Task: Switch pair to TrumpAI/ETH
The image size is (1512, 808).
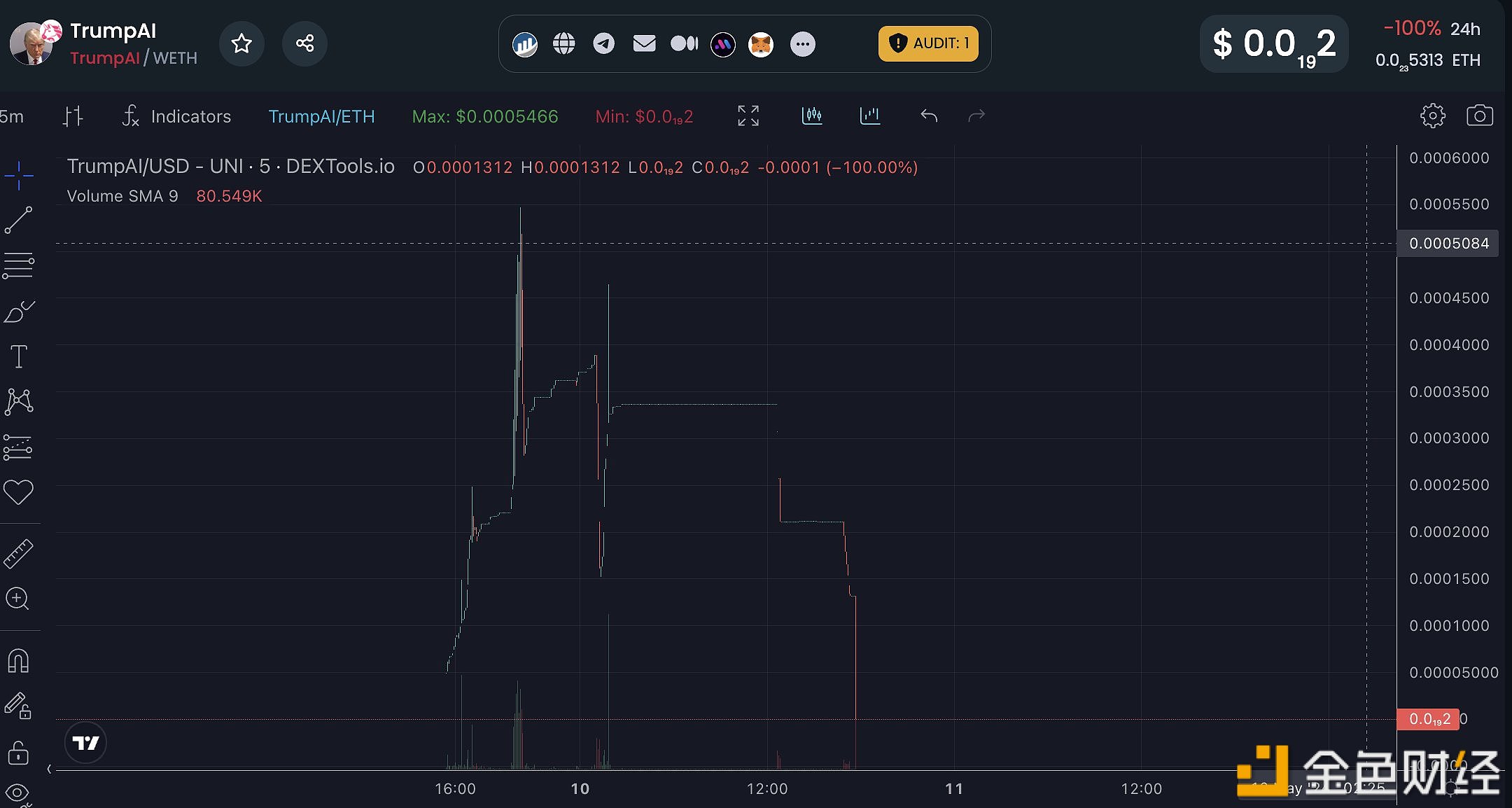Action: [x=321, y=116]
